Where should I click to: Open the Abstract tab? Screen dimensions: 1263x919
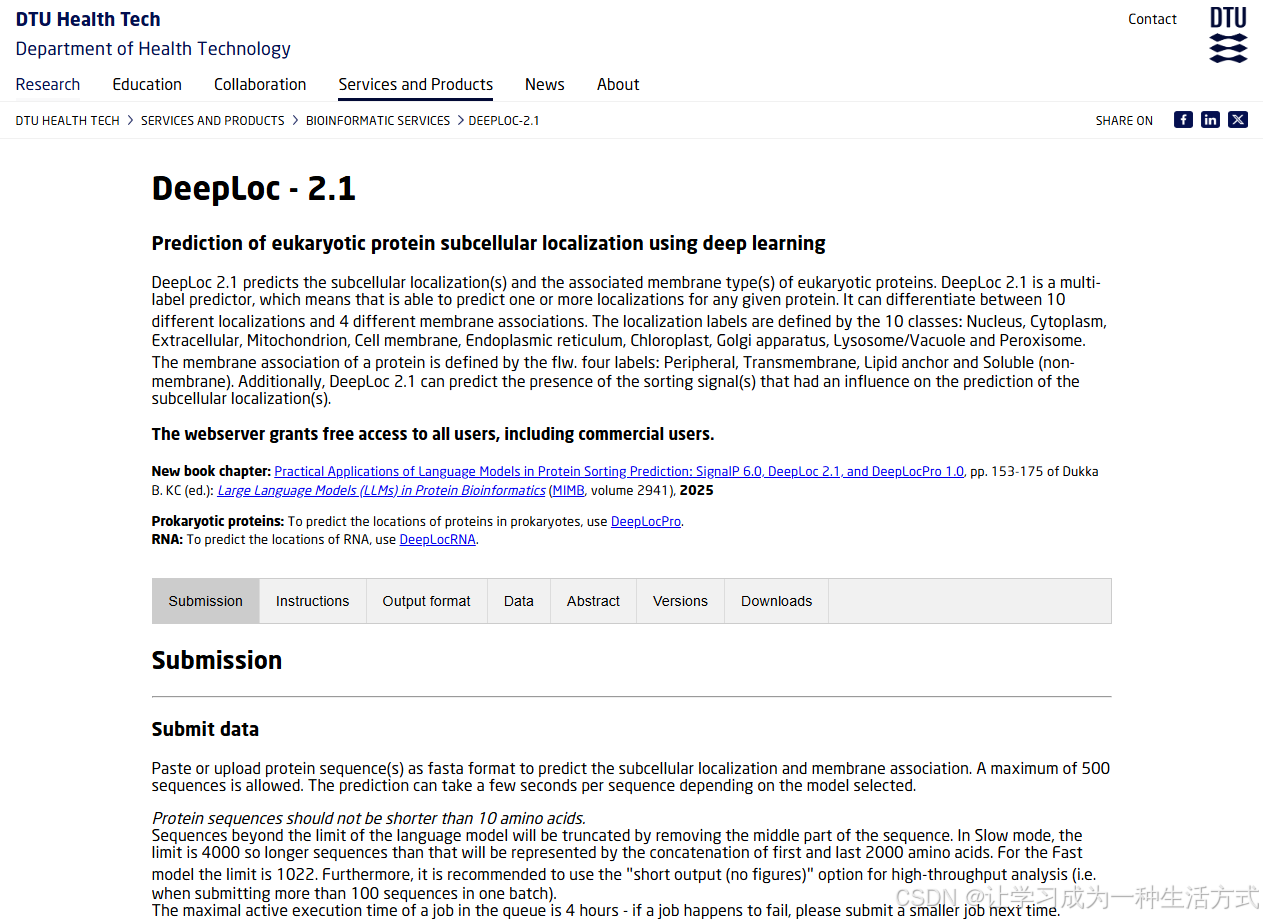[594, 601]
